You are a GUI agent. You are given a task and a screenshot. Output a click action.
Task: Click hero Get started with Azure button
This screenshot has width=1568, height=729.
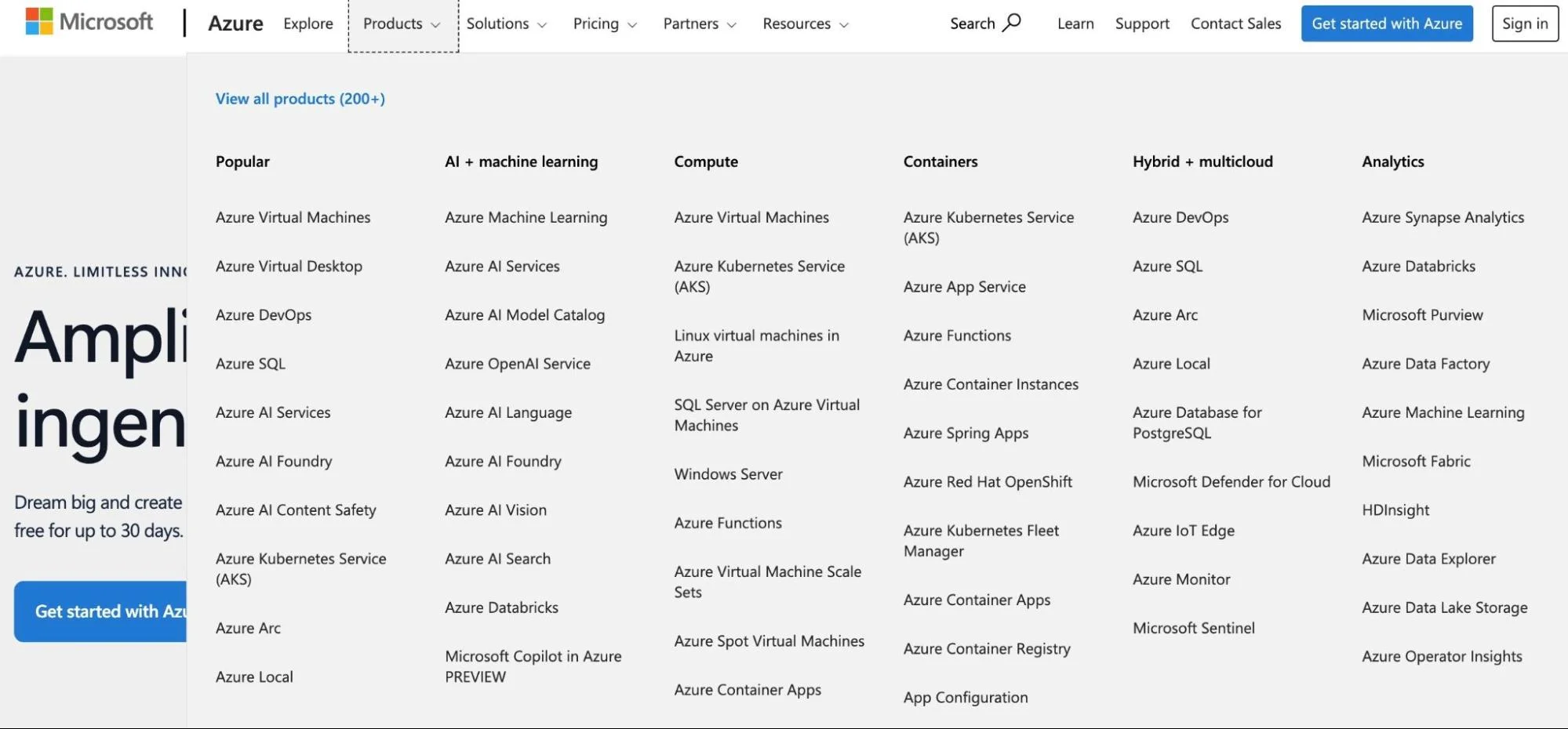point(100,611)
